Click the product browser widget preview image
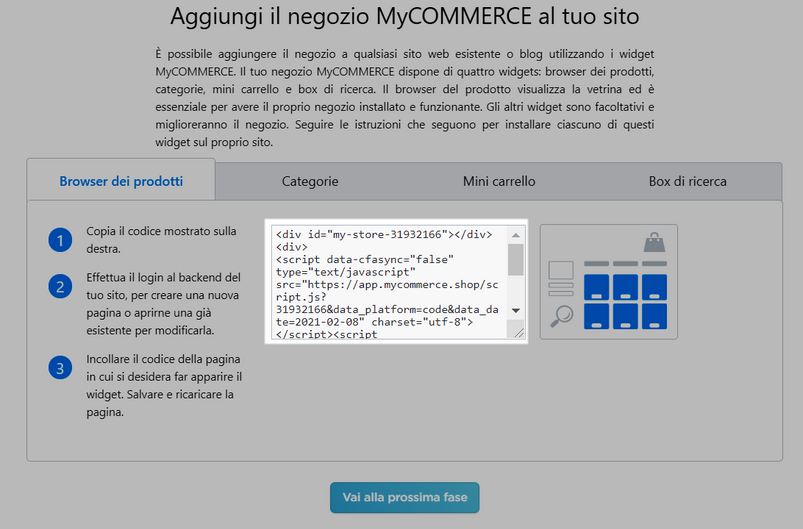The height and width of the screenshot is (529, 803). pos(608,282)
